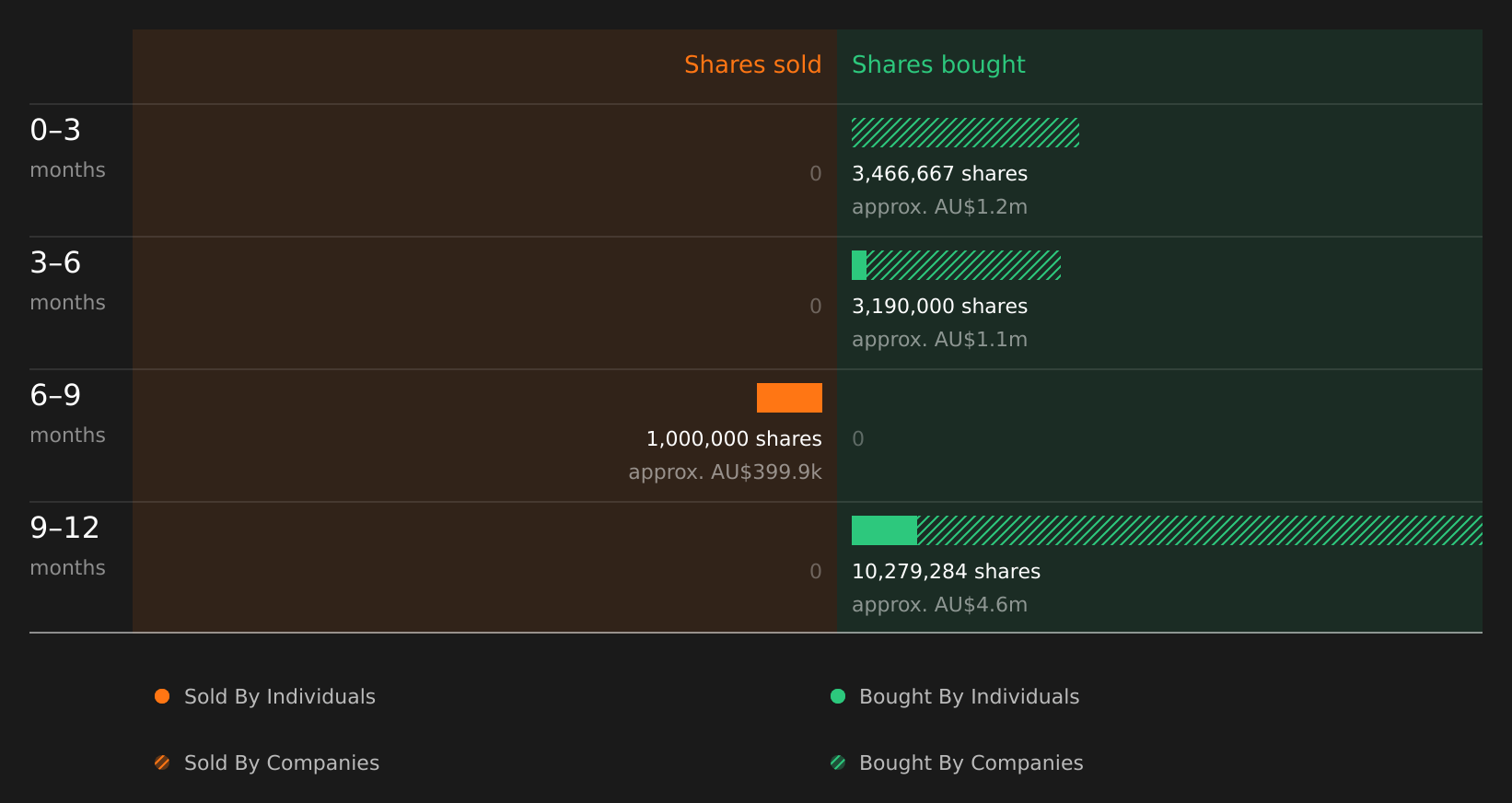Click the solid green segment in 9–12 months bar
This screenshot has width=1512, height=803.
click(x=884, y=530)
